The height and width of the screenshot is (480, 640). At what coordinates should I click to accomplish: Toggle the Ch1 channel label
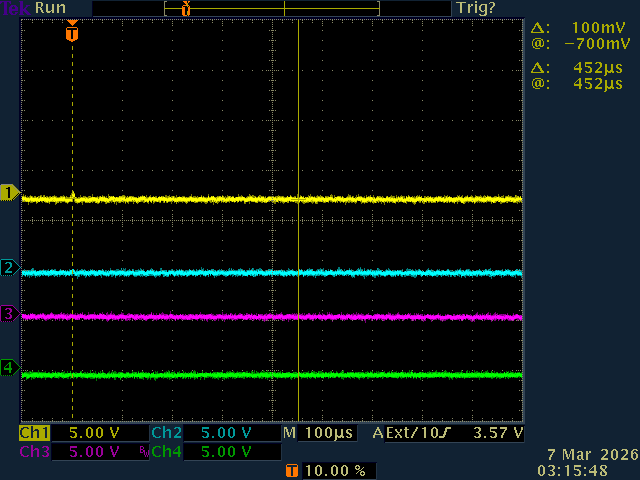point(34,434)
